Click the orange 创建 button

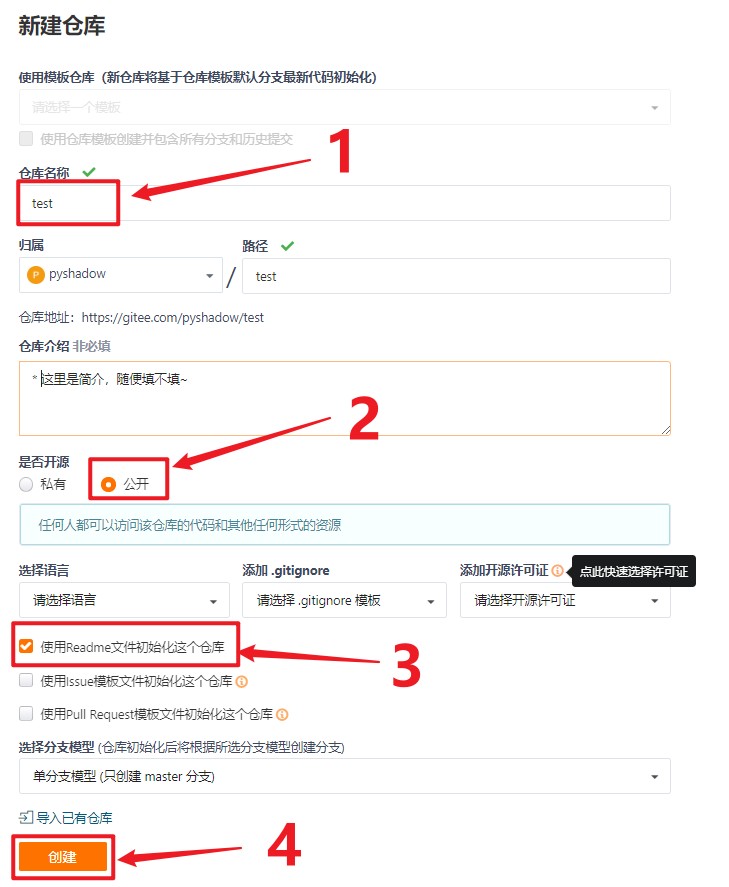(63, 856)
